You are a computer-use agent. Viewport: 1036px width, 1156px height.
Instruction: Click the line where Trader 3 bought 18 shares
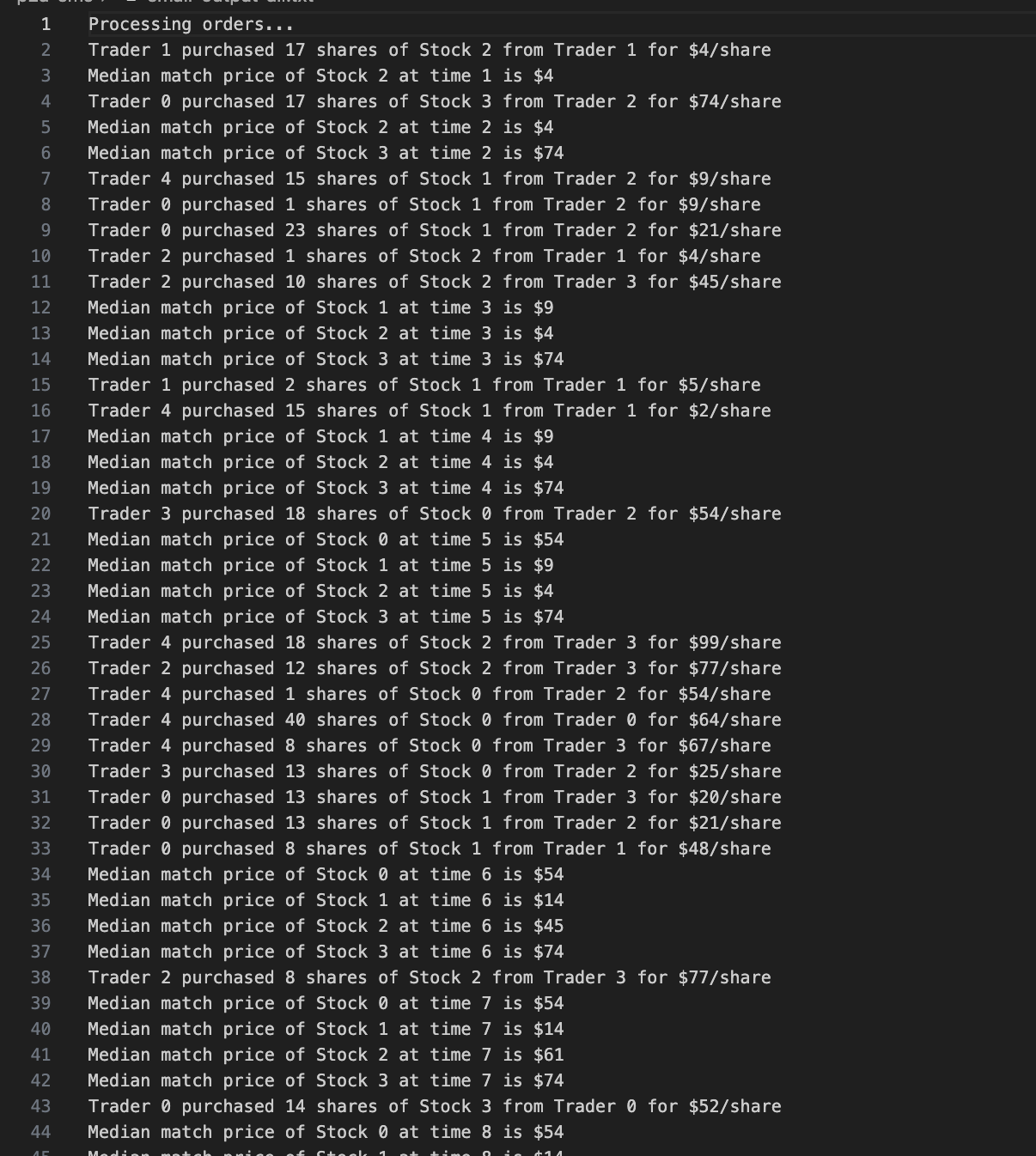coord(435,514)
